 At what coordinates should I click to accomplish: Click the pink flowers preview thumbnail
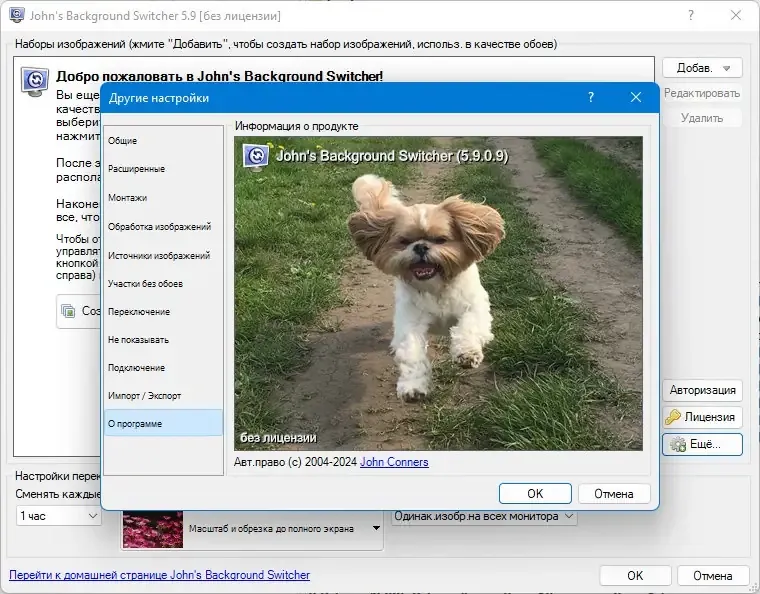[x=153, y=529]
